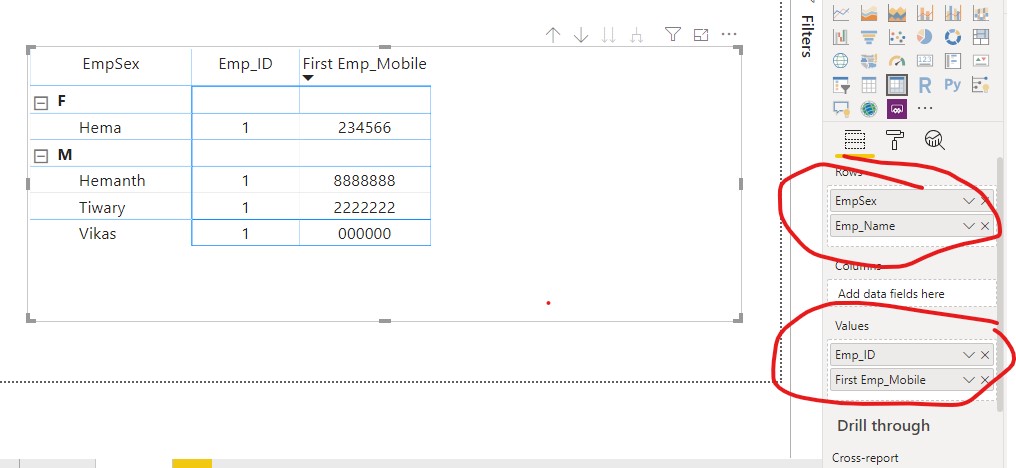
Task: Remove Emp_ID field from Values
Action: [985, 355]
